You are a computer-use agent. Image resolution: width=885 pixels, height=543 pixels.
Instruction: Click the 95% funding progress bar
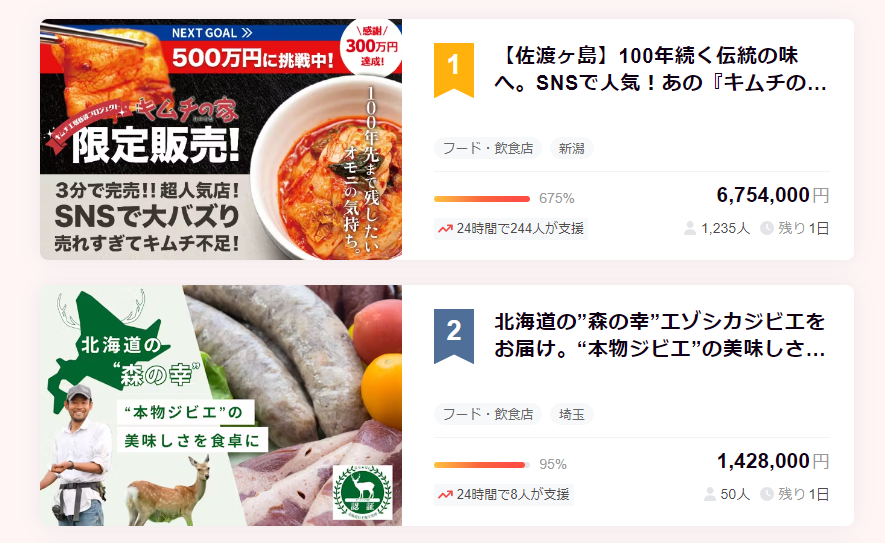[x=481, y=464]
